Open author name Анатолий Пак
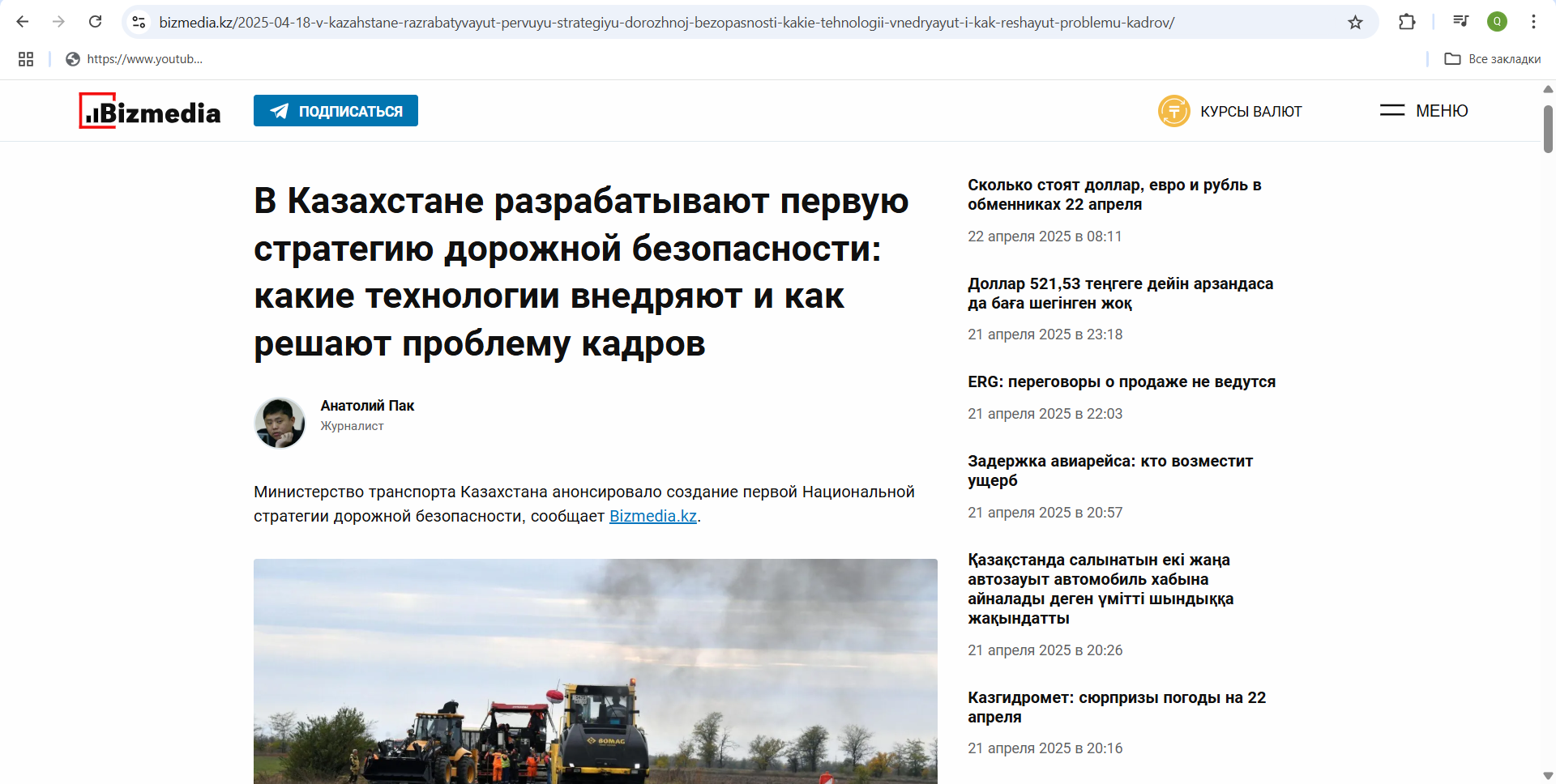Image resolution: width=1556 pixels, height=784 pixels. click(x=367, y=406)
